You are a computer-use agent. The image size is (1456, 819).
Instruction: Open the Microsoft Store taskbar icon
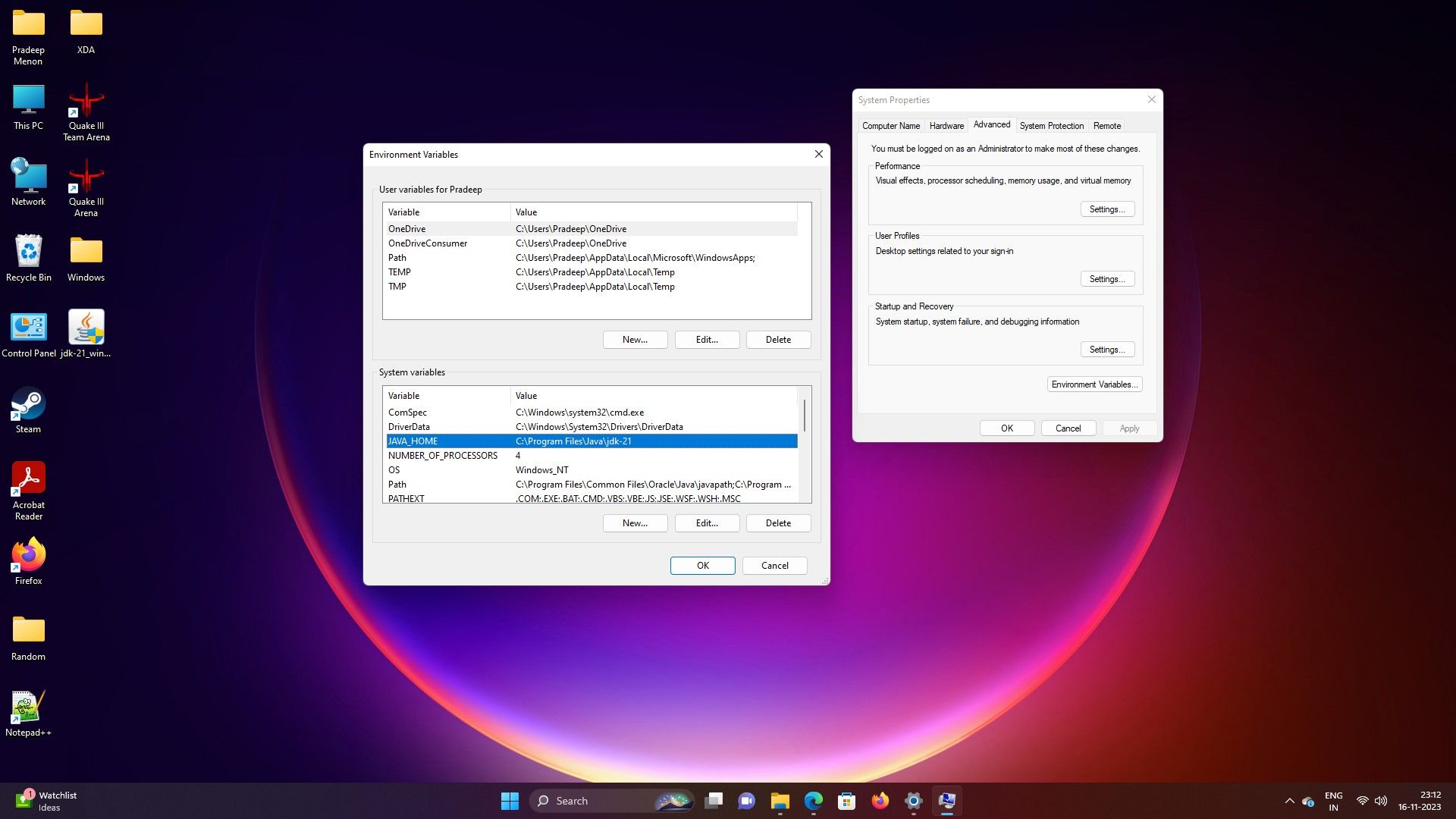(846, 801)
